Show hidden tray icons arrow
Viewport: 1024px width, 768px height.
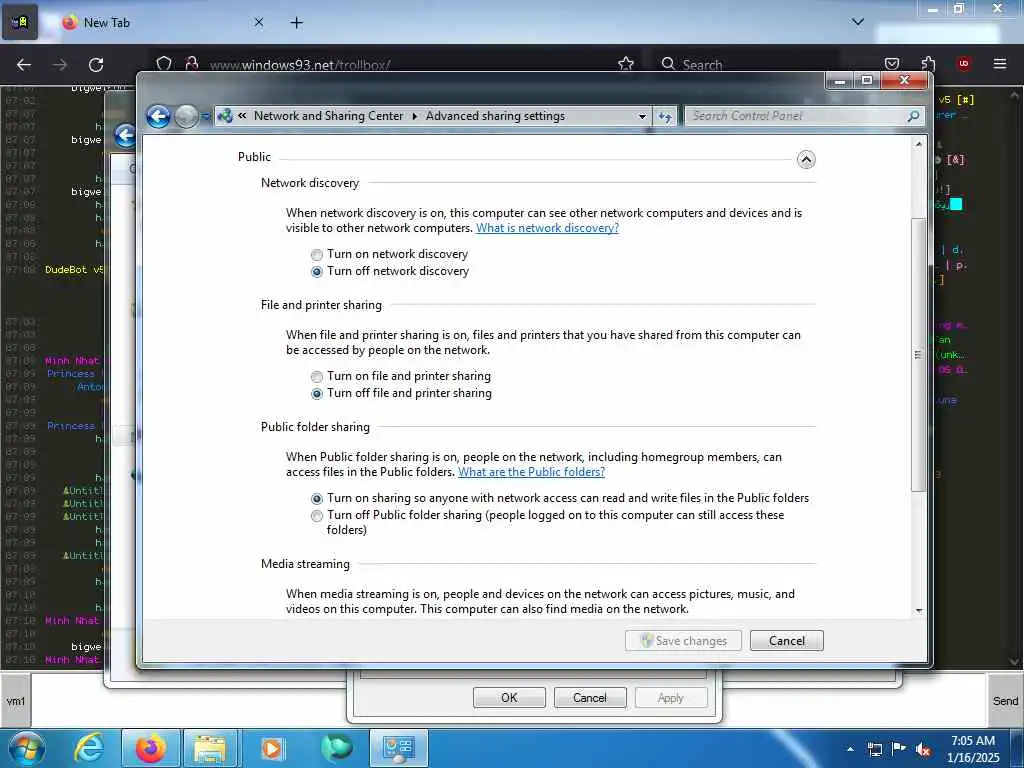(x=850, y=749)
